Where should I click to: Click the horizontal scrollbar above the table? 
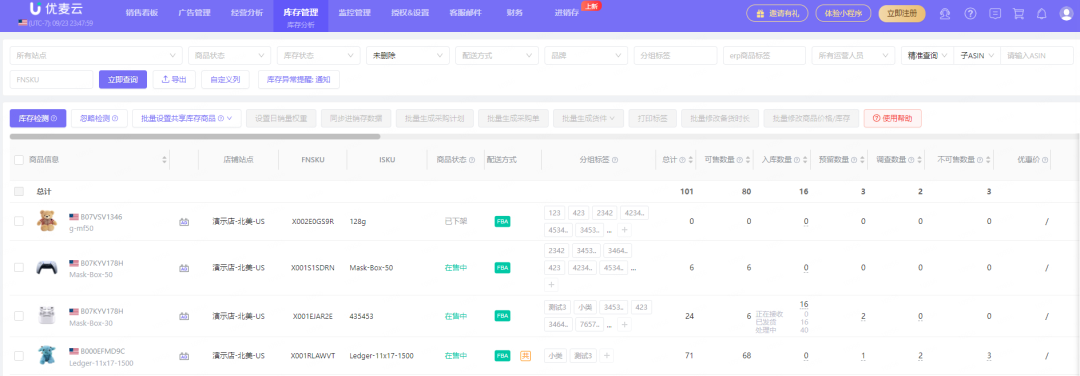coord(195,136)
